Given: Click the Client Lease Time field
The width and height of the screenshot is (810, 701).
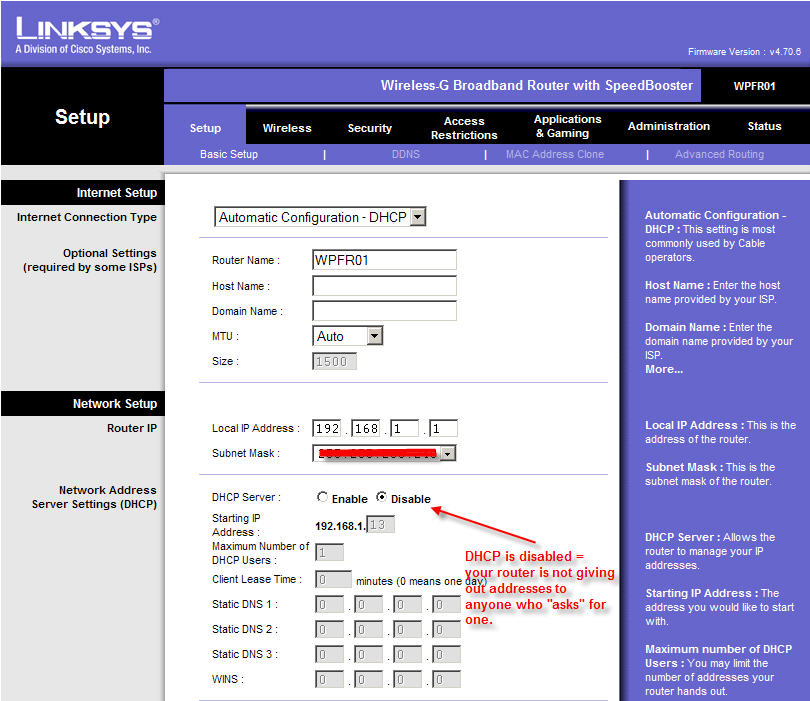Looking at the screenshot, I should pyautogui.click(x=333, y=579).
